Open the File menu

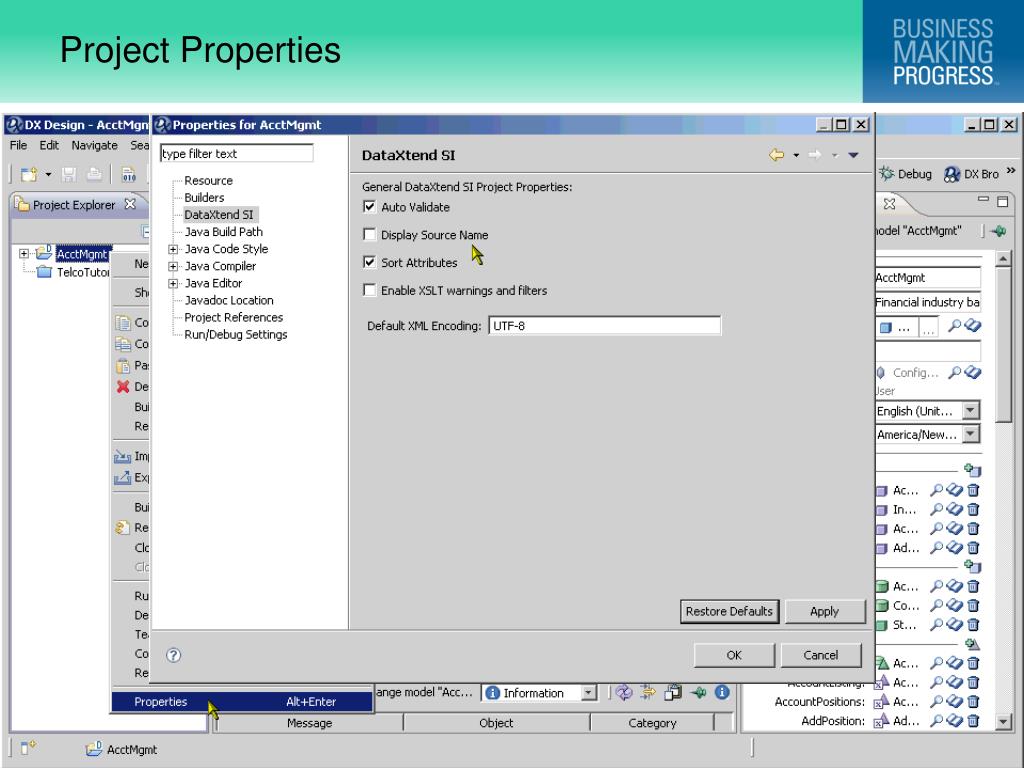click(18, 145)
